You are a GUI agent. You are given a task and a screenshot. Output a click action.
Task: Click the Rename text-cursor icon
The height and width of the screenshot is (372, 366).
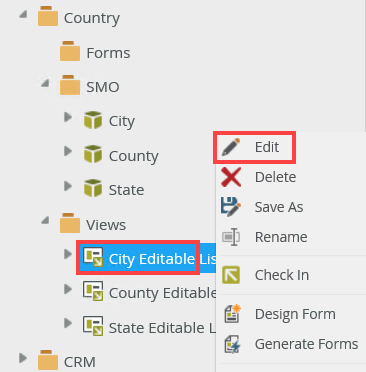click(231, 237)
